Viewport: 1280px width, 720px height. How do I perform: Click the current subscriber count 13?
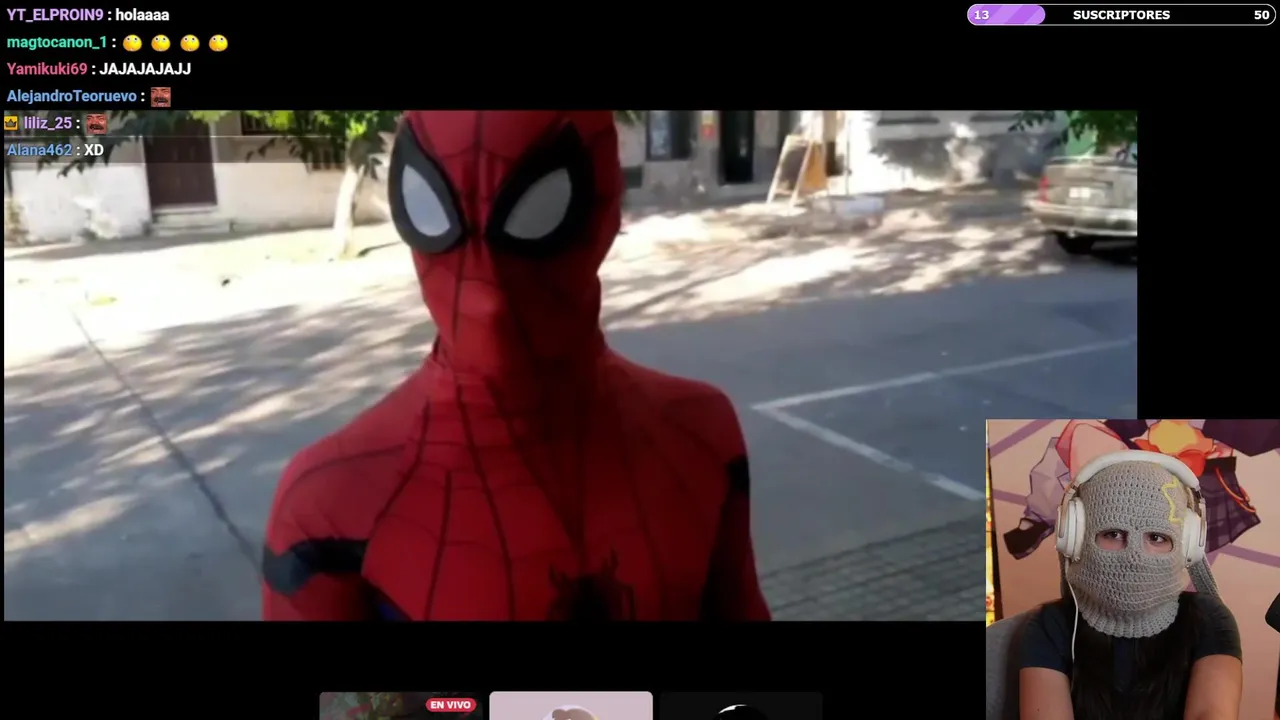coord(981,15)
